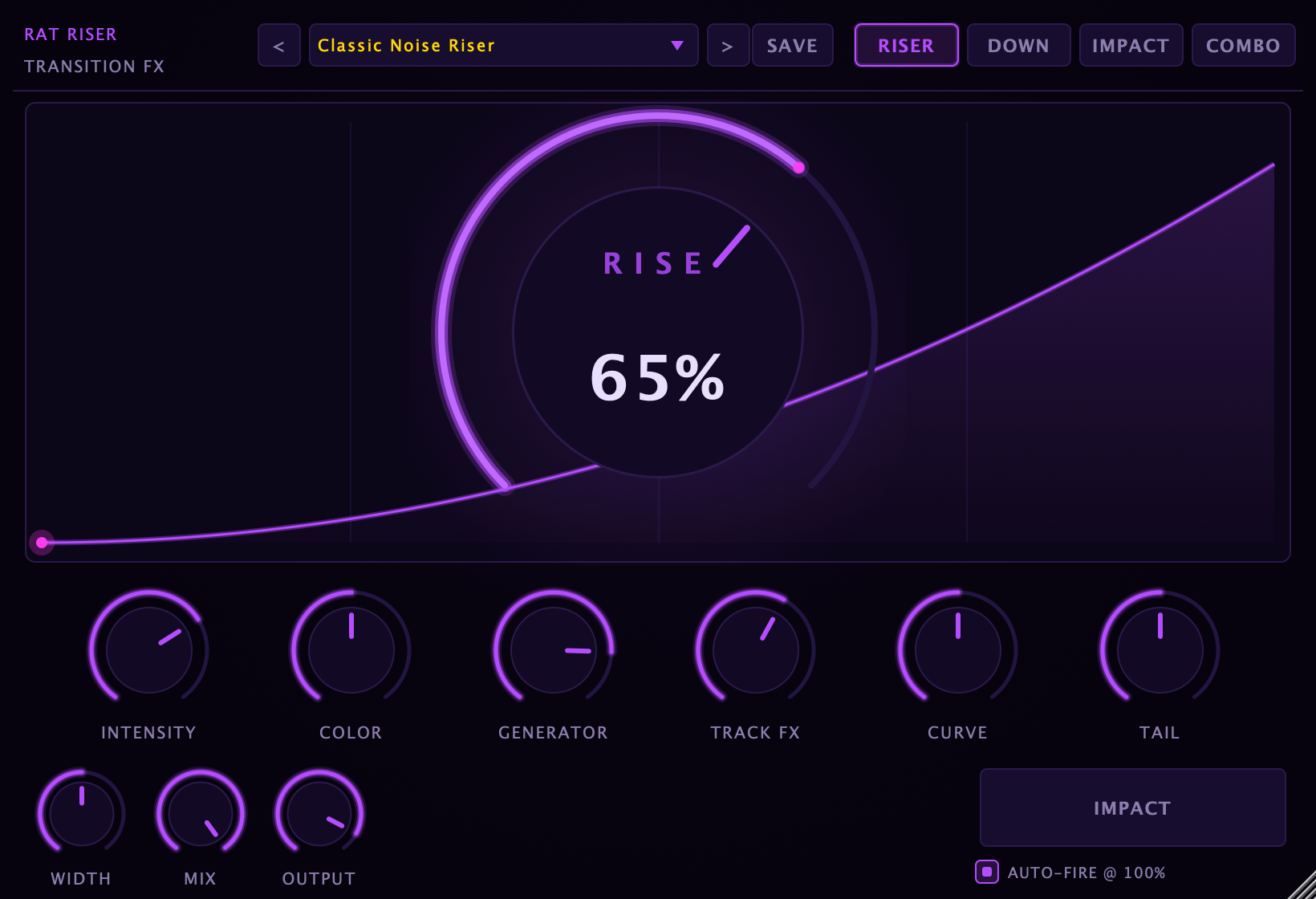Viewport: 1316px width, 899px height.
Task: Toggle the AUTO-FIRE checkbox
Action: pyautogui.click(x=987, y=872)
